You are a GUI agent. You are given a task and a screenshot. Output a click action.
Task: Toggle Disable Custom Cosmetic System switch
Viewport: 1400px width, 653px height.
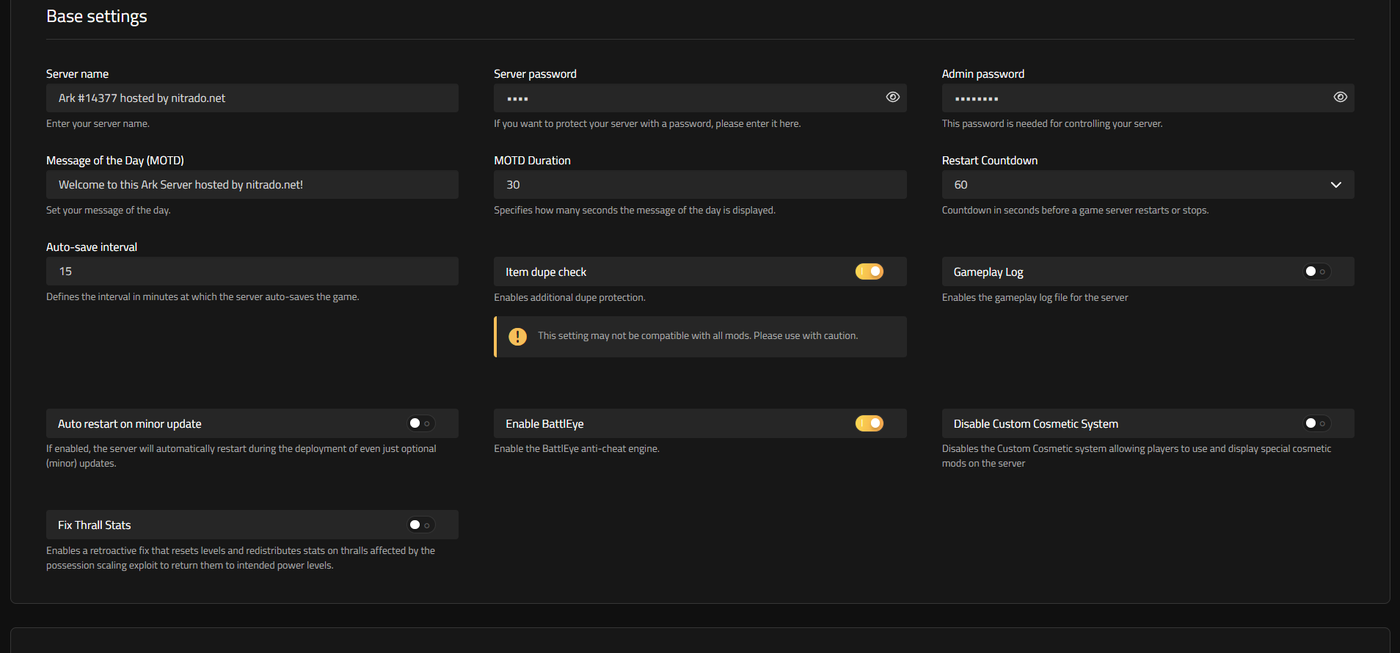point(1317,423)
